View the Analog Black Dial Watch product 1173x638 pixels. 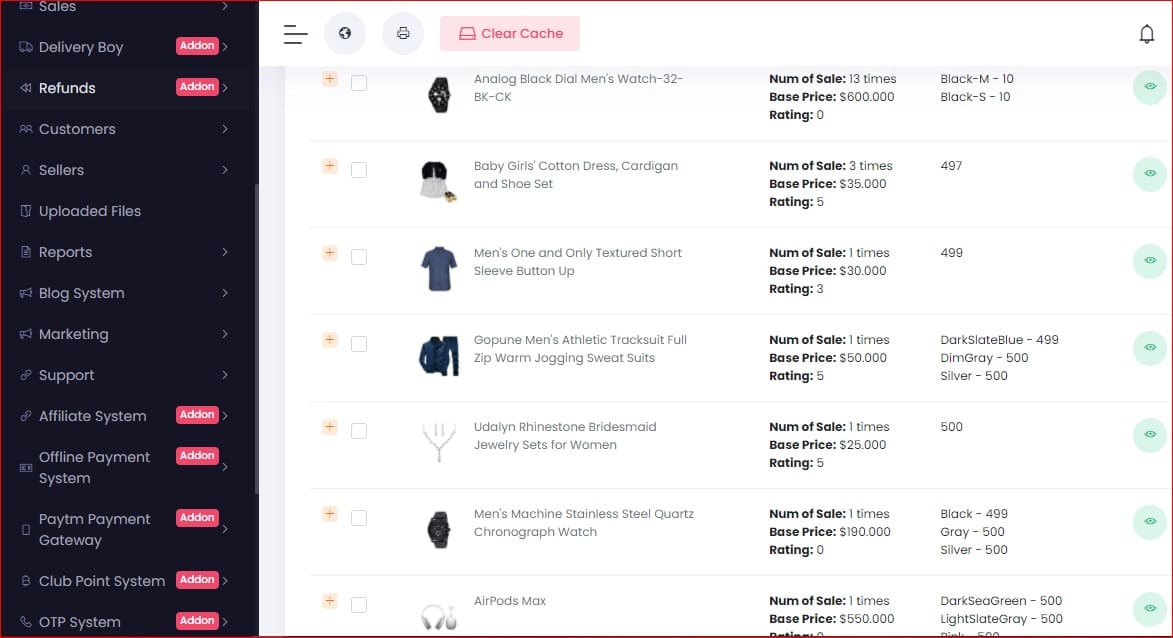click(x=1150, y=87)
